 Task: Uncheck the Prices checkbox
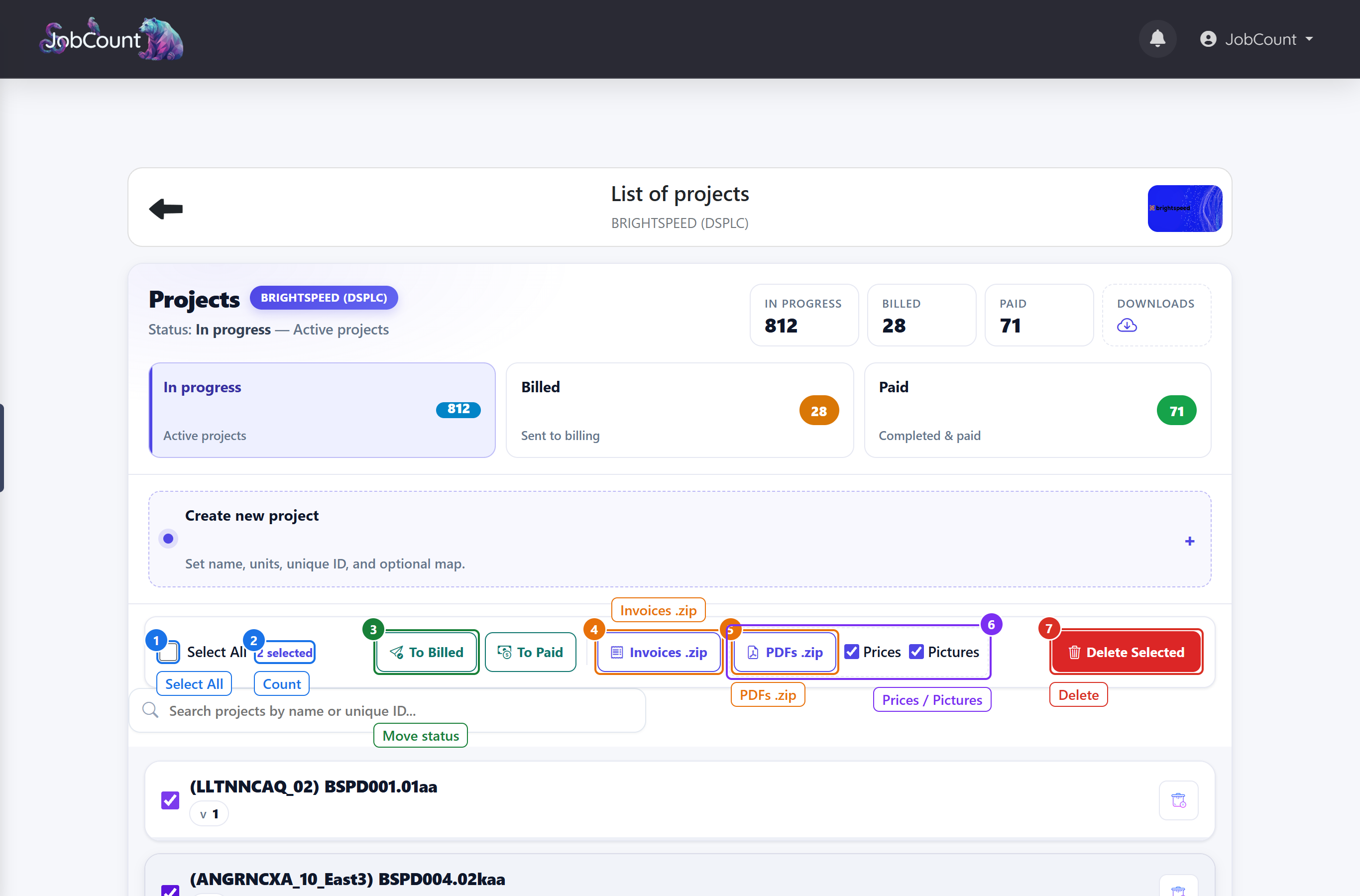pos(851,652)
